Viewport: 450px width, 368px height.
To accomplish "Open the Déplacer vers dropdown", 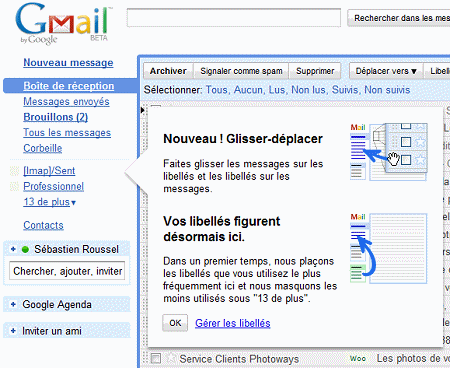I will (386, 71).
